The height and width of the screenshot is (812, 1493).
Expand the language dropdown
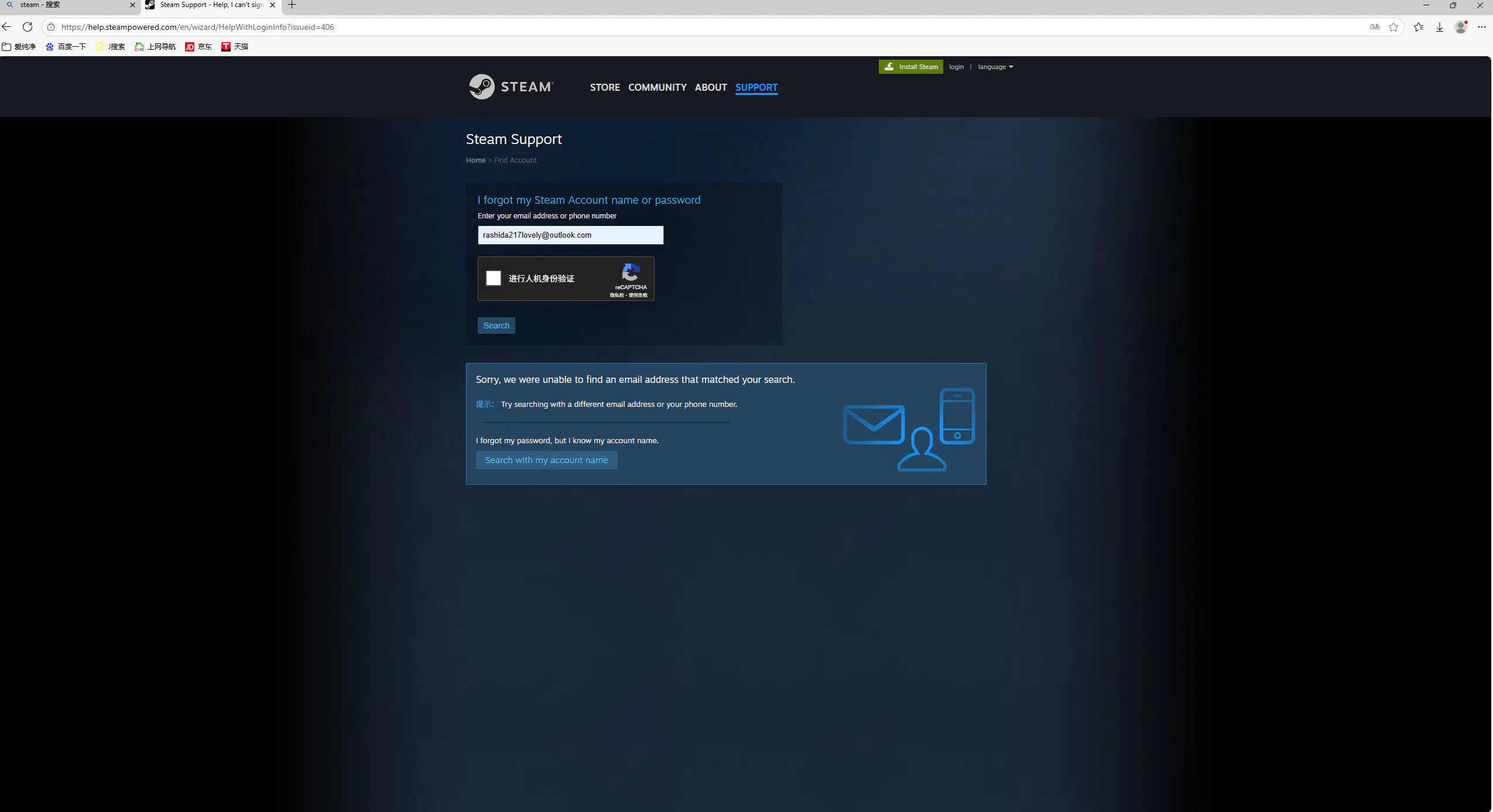[995, 67]
